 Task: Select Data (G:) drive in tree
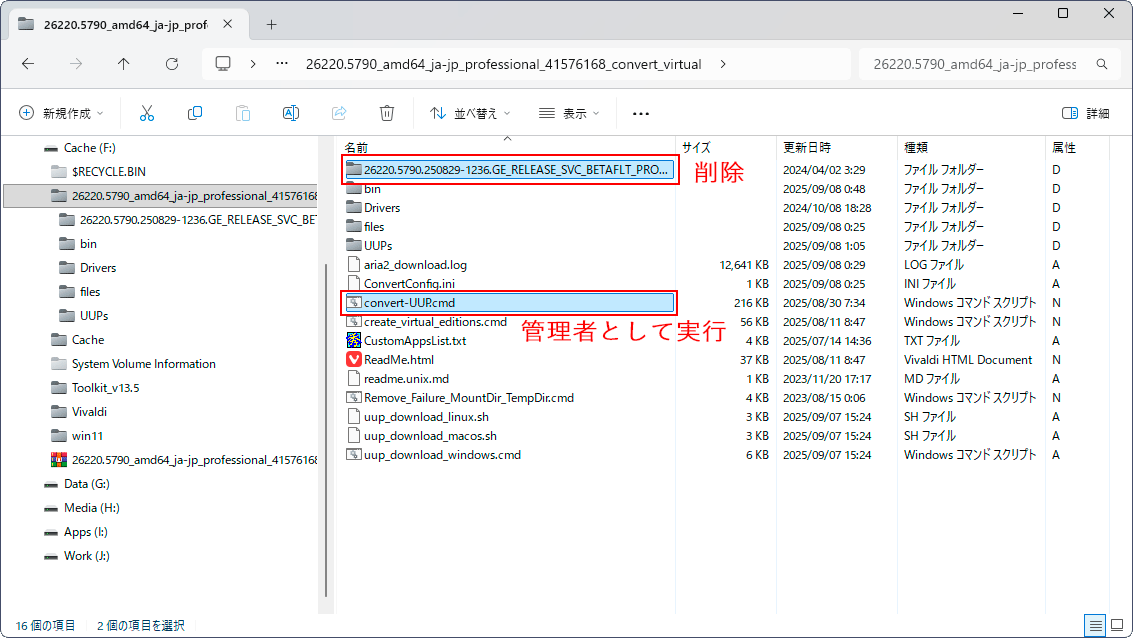(x=87, y=484)
